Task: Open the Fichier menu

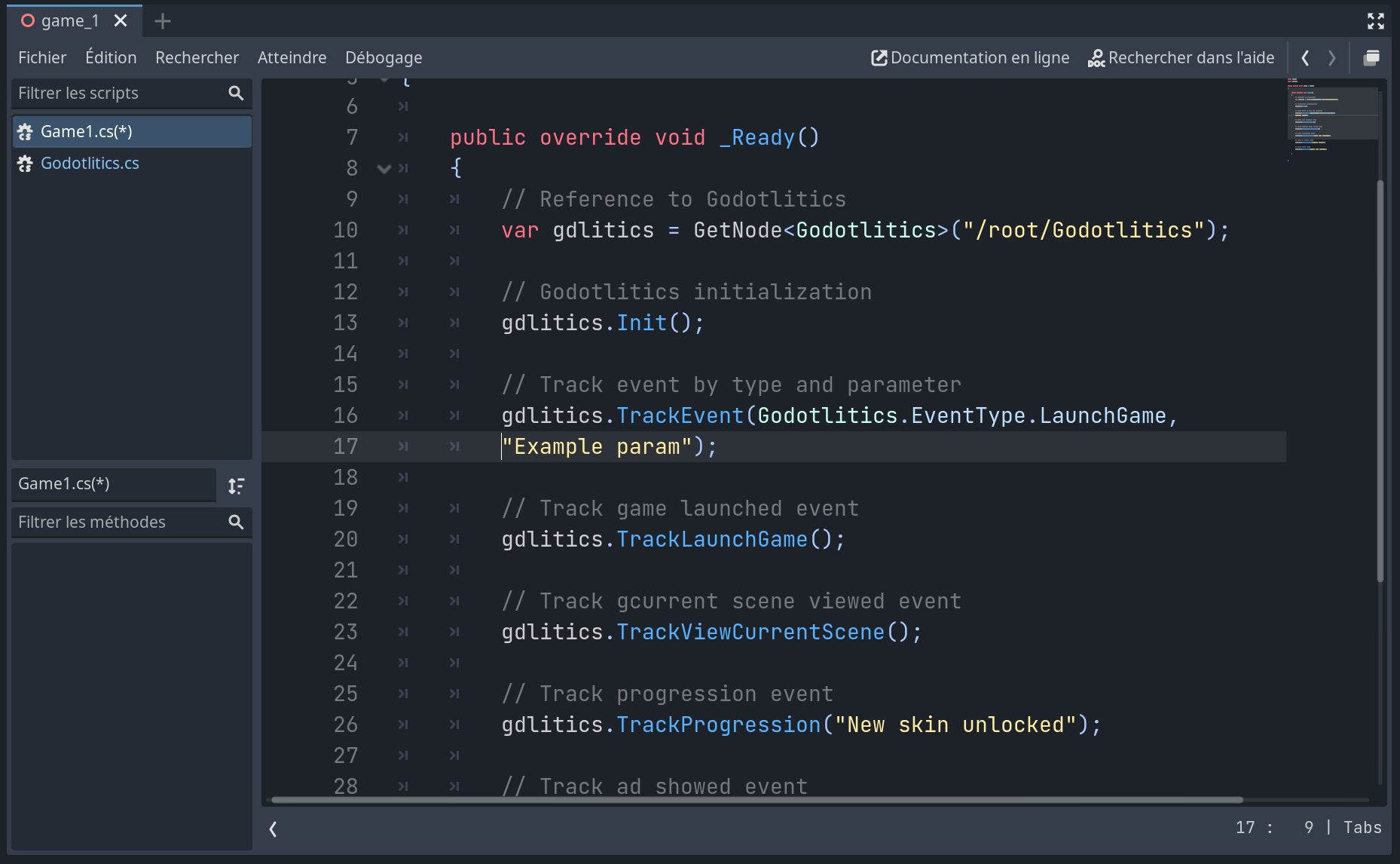Action: [x=42, y=57]
